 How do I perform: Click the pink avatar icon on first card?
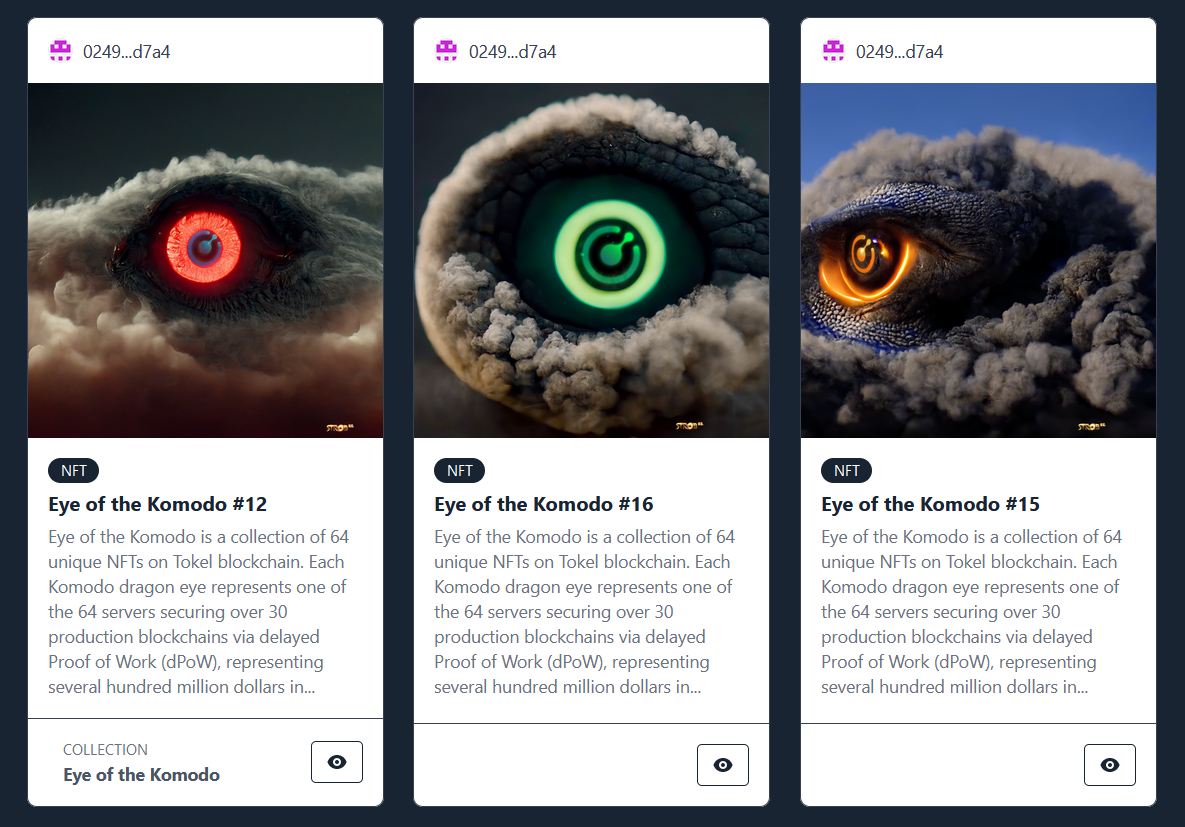60,51
